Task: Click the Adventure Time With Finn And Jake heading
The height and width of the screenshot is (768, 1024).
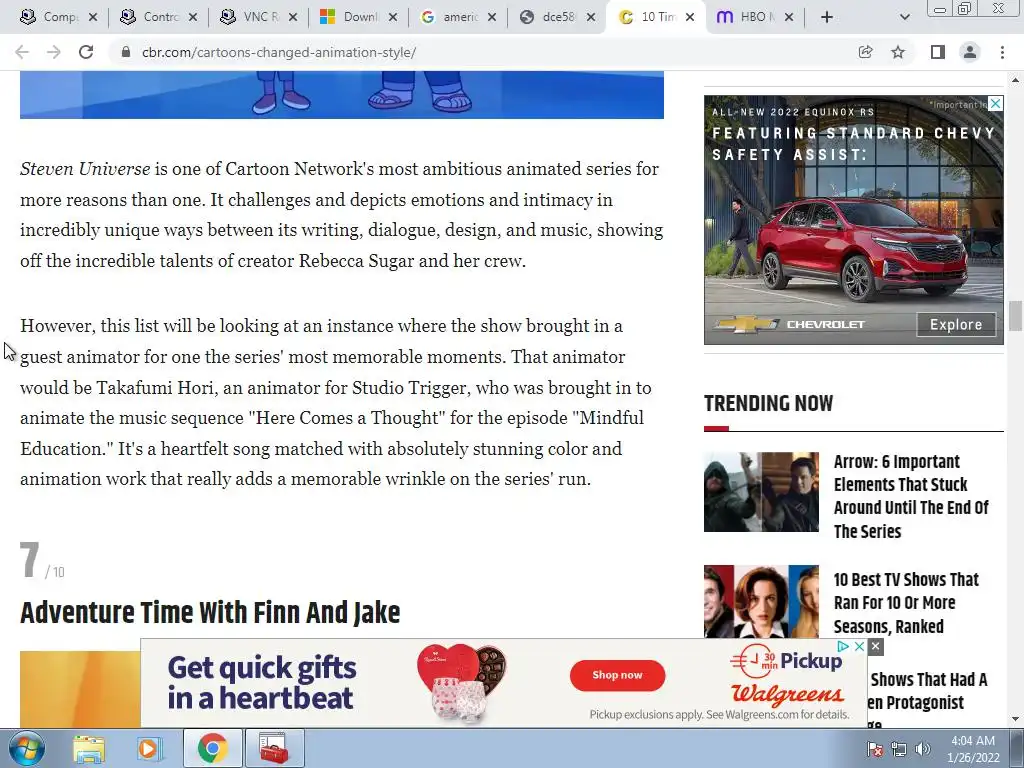Action: (210, 613)
